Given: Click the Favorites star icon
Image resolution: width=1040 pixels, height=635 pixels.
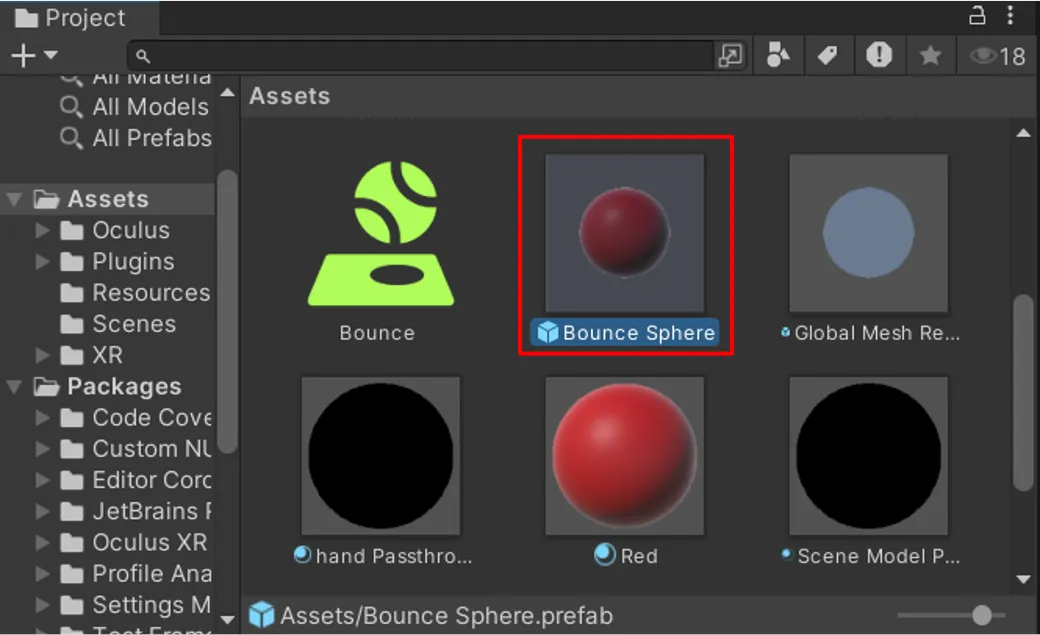Looking at the screenshot, I should (x=930, y=56).
